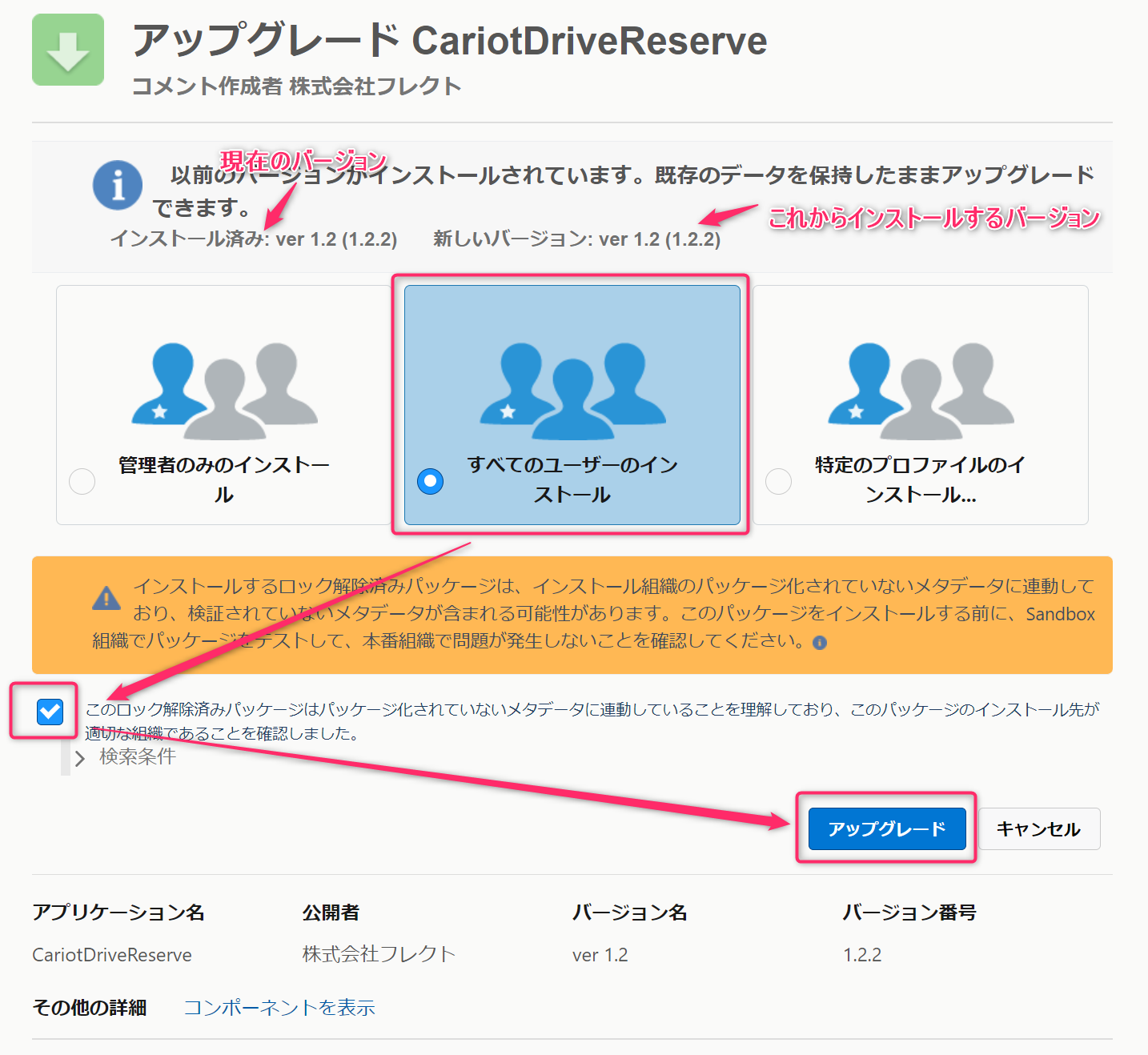
Task: Click the 1.2.2 version number value
Action: point(862,955)
